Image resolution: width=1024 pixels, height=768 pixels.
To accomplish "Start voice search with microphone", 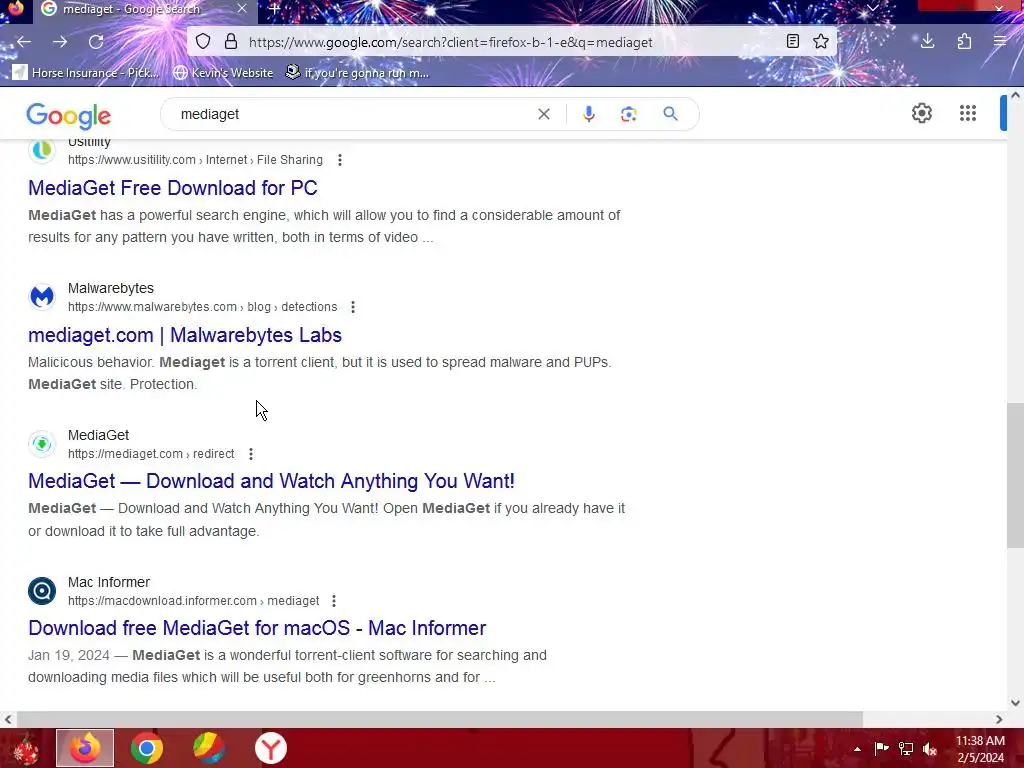I will tap(588, 114).
